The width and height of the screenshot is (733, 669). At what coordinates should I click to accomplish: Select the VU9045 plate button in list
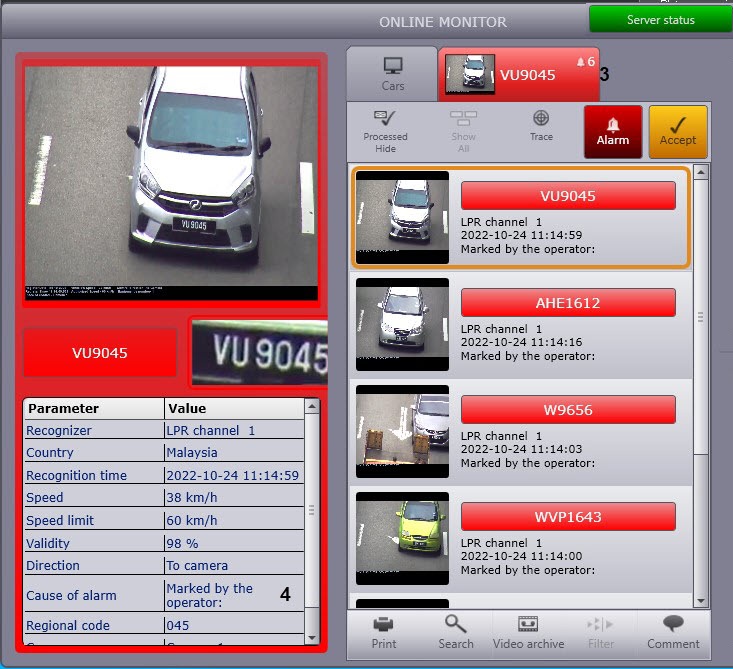pos(568,195)
